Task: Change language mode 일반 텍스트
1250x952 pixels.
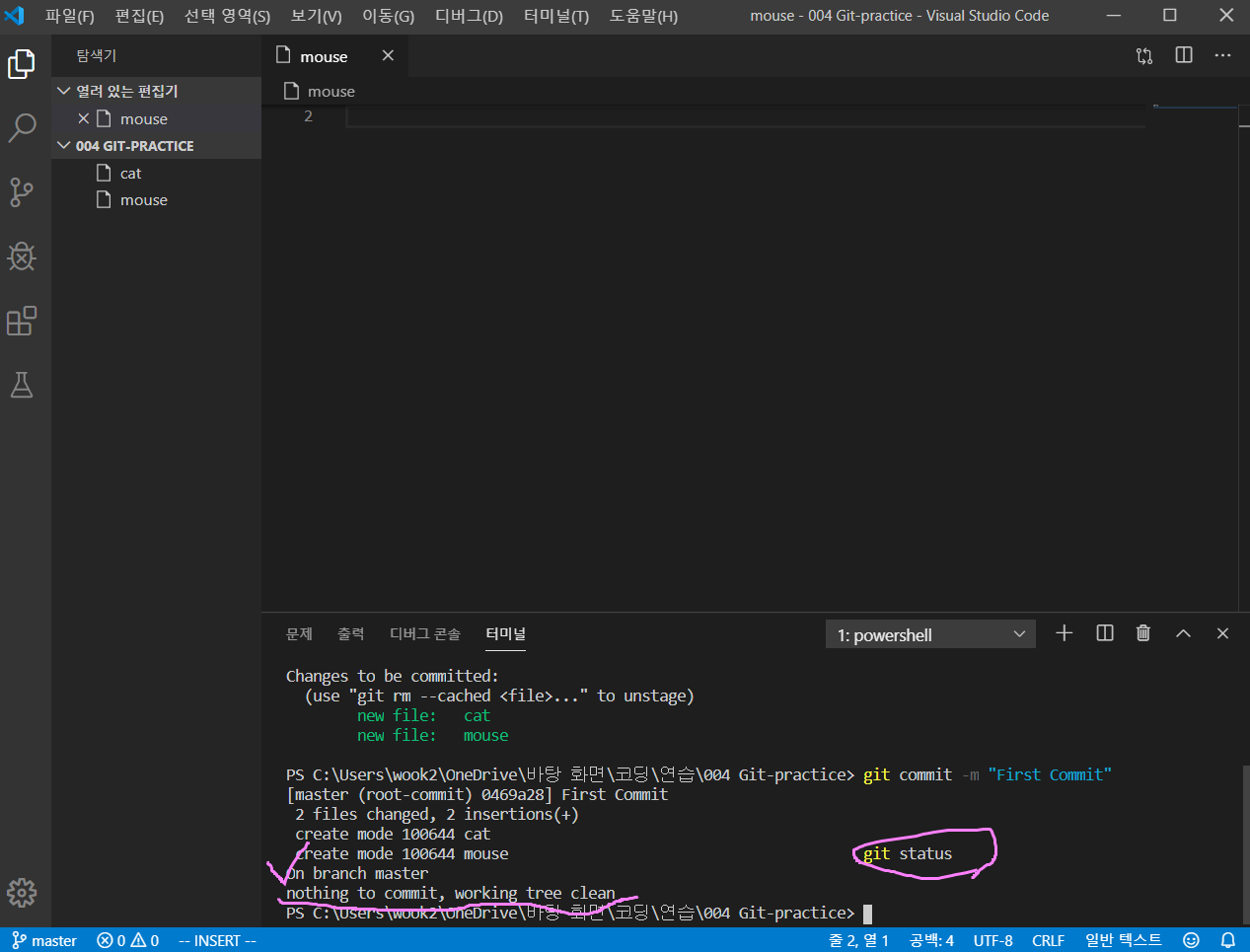Action: (x=1124, y=940)
